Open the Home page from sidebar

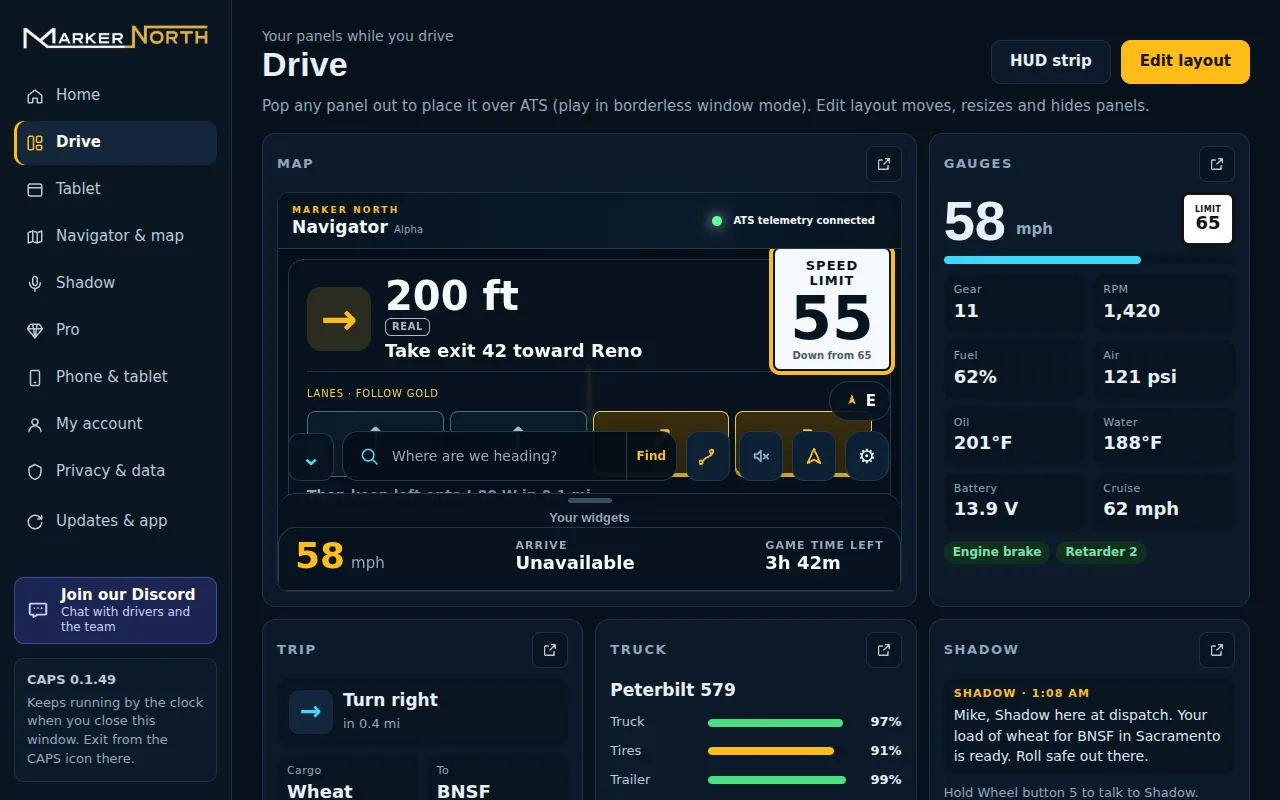[115, 95]
